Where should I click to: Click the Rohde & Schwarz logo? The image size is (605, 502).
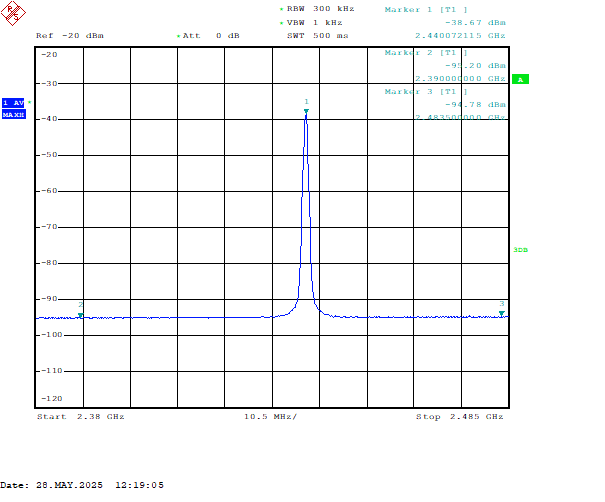(x=13, y=13)
